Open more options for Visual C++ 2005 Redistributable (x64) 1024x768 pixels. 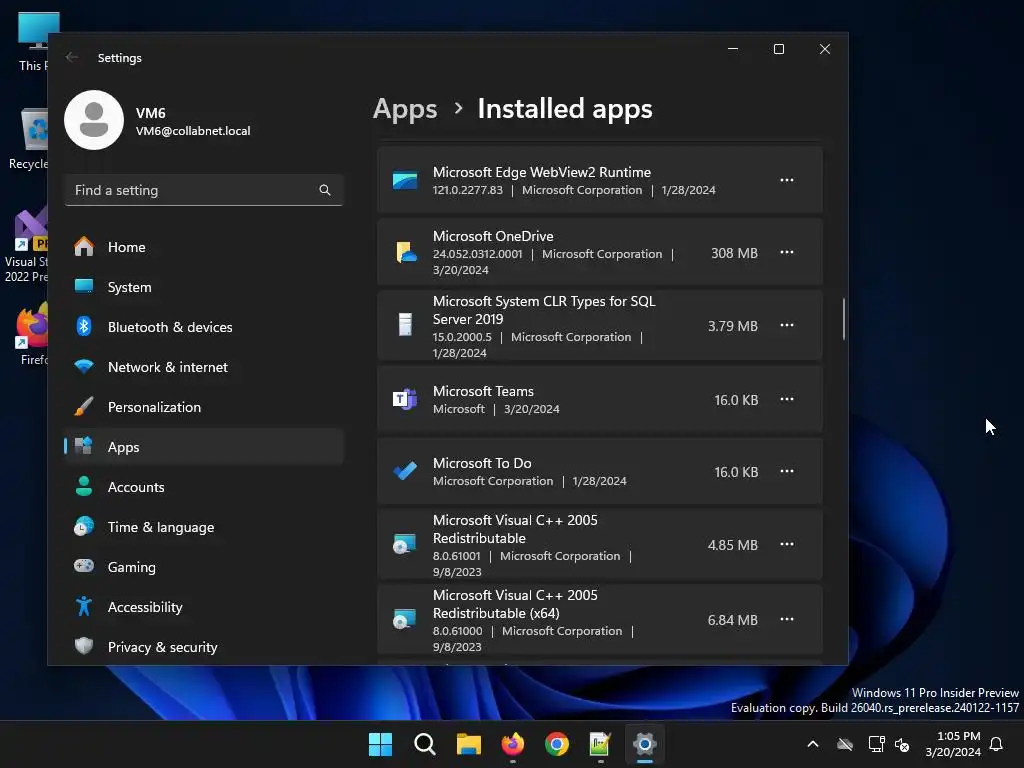[787, 619]
